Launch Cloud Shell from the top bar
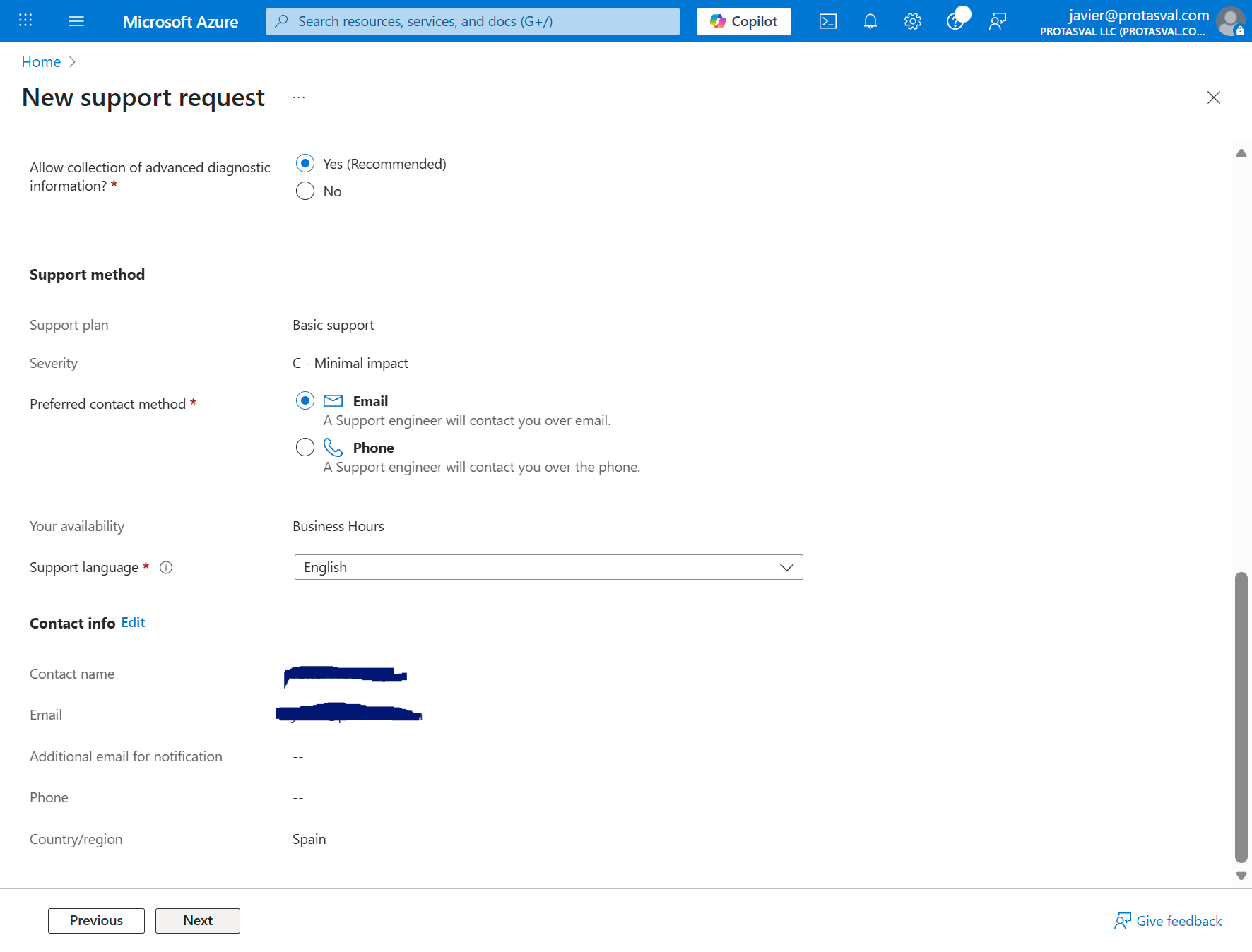1252x952 pixels. click(x=828, y=21)
